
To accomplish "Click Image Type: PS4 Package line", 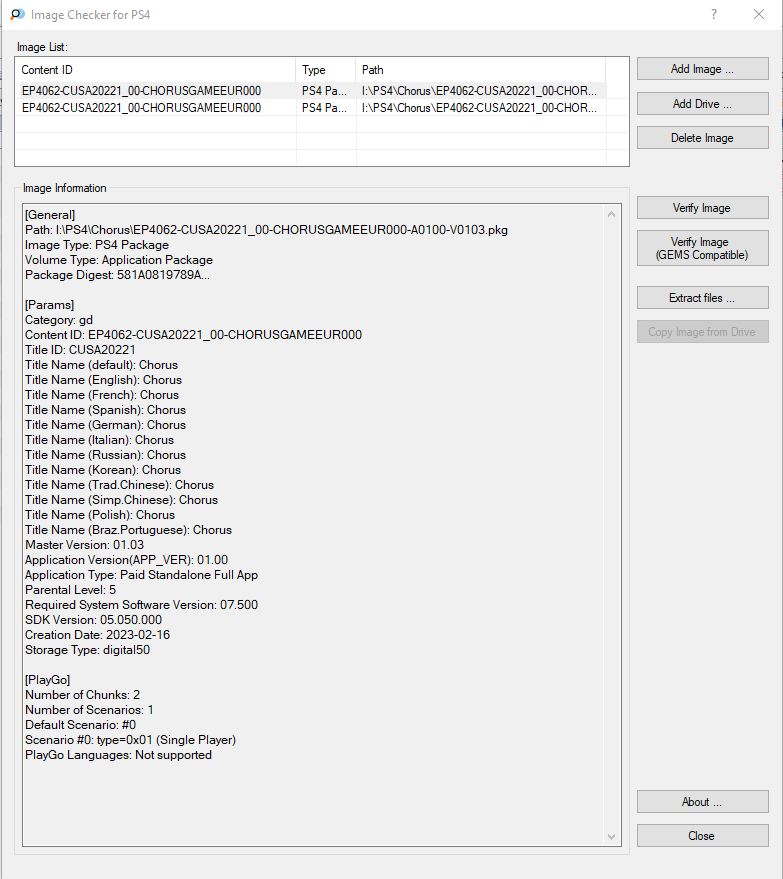I will pos(97,245).
